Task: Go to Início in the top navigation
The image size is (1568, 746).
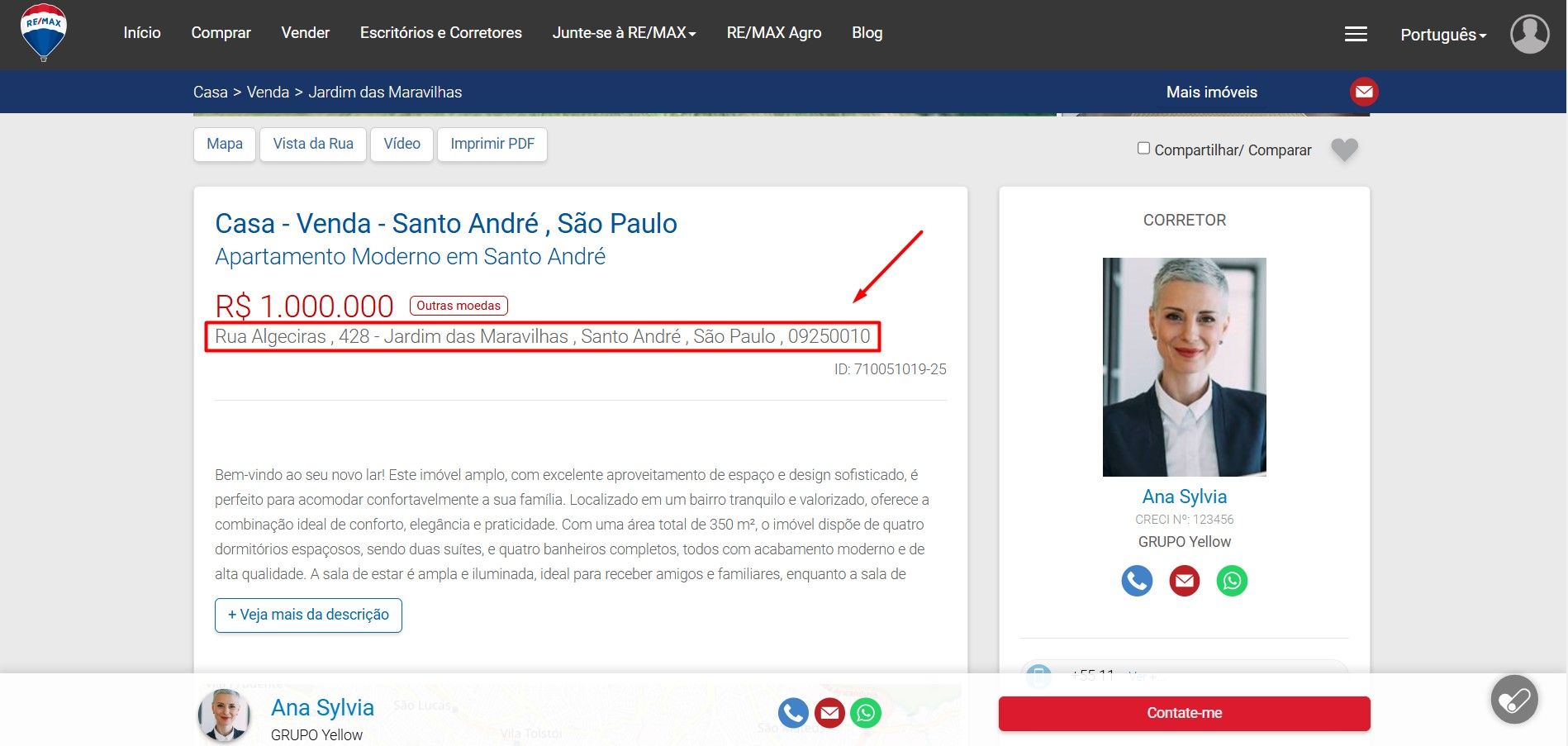Action: tap(142, 33)
